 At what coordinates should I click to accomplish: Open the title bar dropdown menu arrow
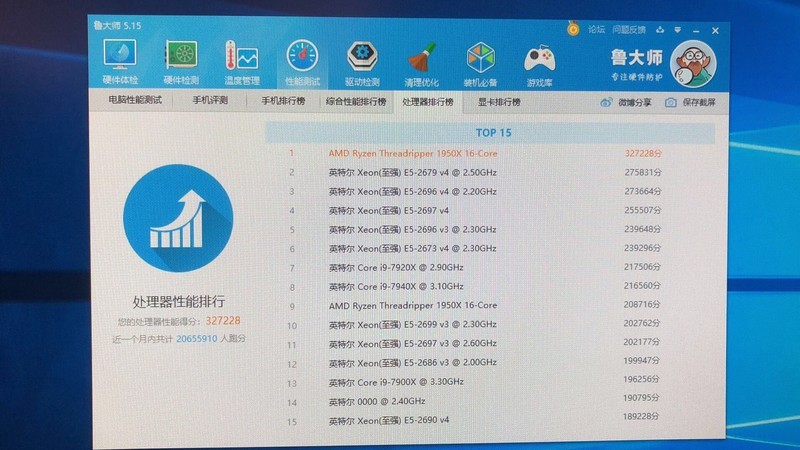point(678,30)
